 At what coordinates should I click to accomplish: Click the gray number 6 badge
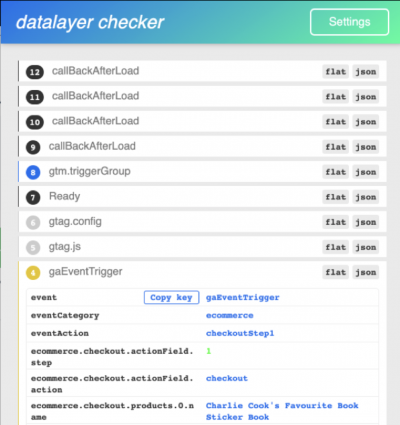pyautogui.click(x=33, y=222)
